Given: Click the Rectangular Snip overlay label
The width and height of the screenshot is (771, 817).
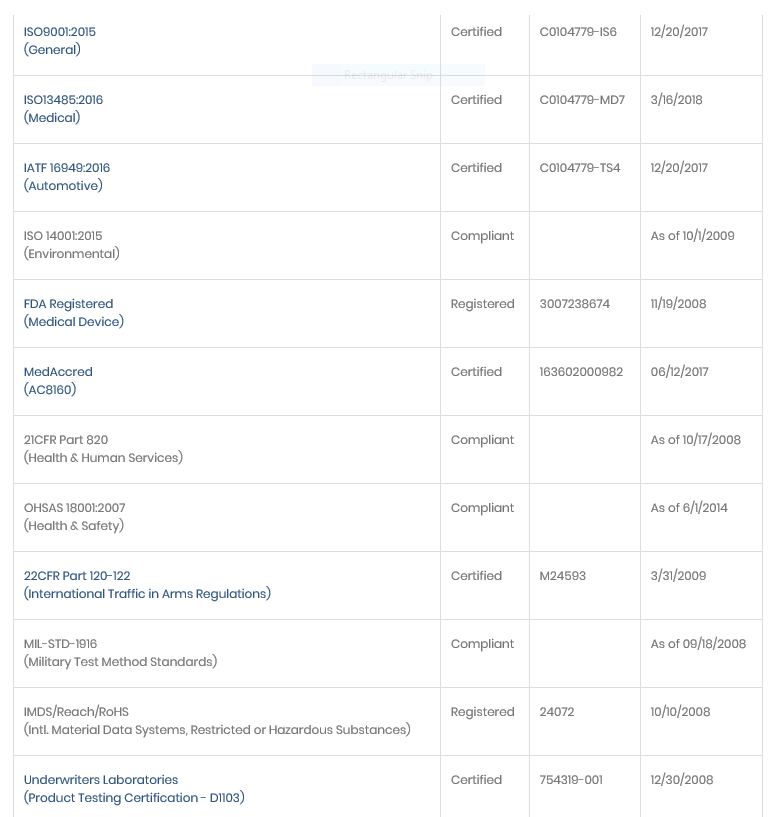Looking at the screenshot, I should (398, 75).
